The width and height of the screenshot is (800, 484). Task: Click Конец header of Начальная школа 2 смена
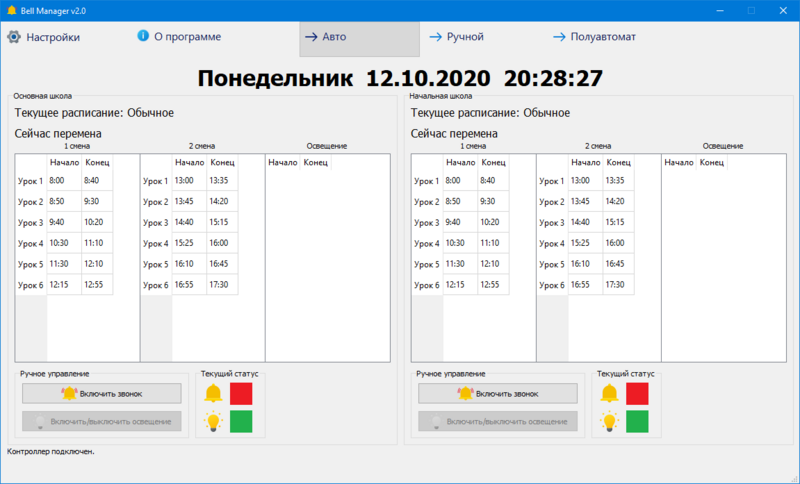click(618, 162)
